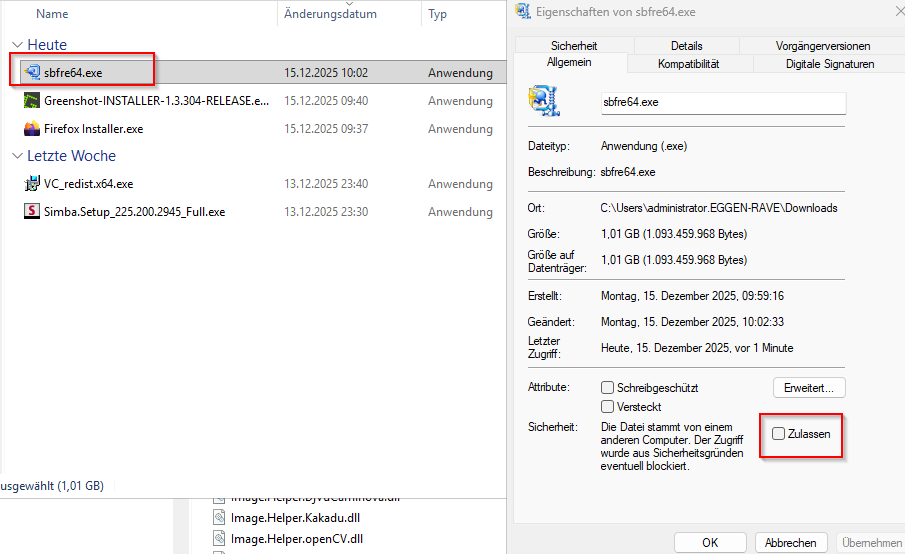Click the Erweitert... button
Image resolution: width=905 pixels, height=554 pixels.
[809, 387]
